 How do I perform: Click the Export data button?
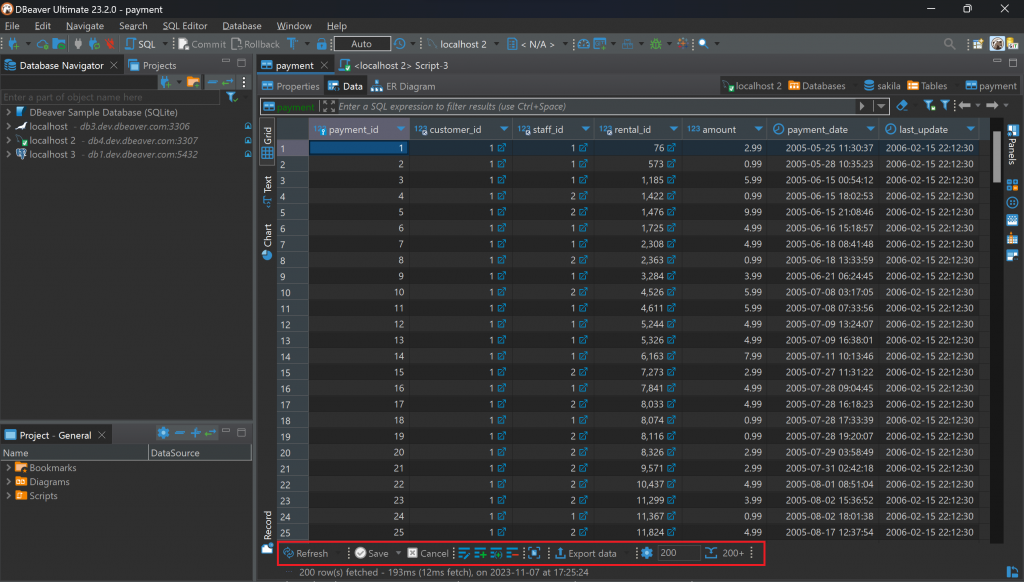tap(586, 553)
